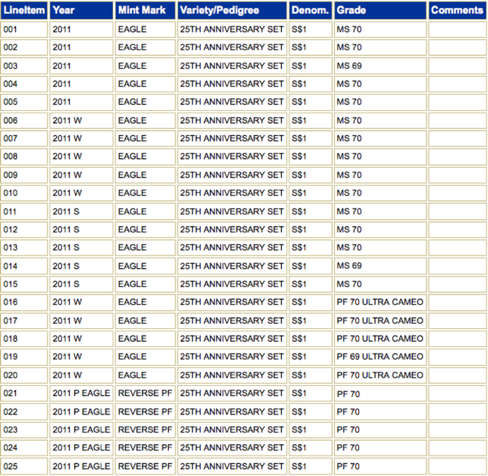Click the Grade column header
The image size is (488, 476).
380,10
